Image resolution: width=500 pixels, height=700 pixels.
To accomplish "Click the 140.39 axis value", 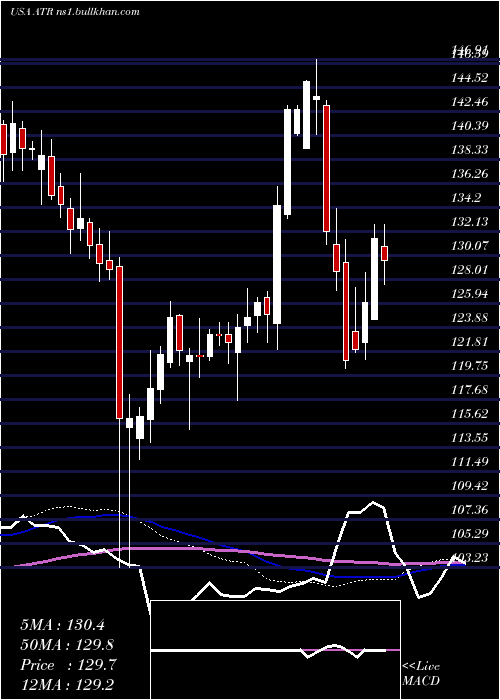I will (x=470, y=126).
